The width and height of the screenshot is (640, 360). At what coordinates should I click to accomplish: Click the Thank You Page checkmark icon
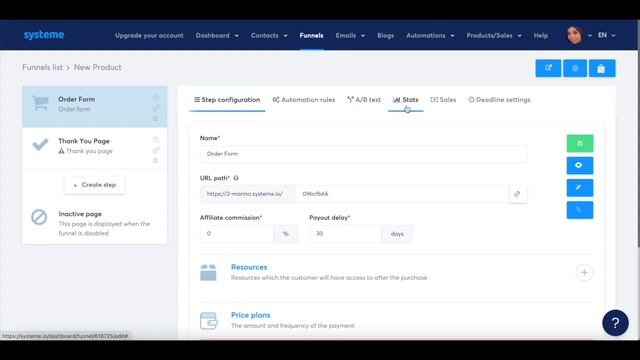(x=40, y=144)
